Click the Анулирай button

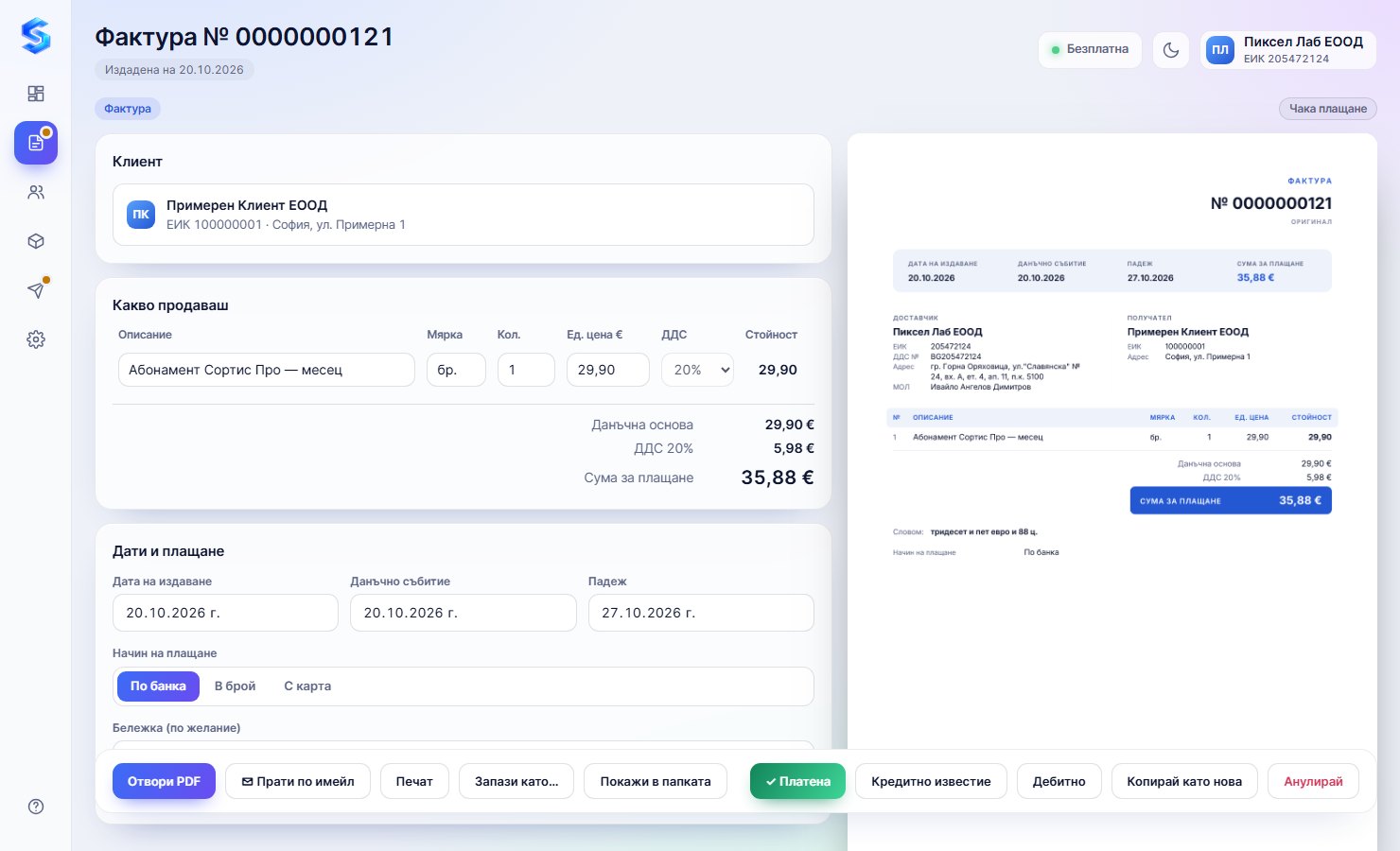pyautogui.click(x=1313, y=781)
